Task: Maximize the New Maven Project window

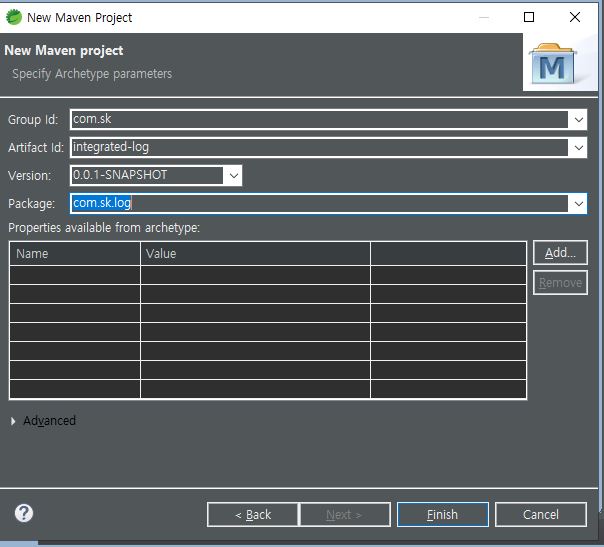Action: pos(529,17)
